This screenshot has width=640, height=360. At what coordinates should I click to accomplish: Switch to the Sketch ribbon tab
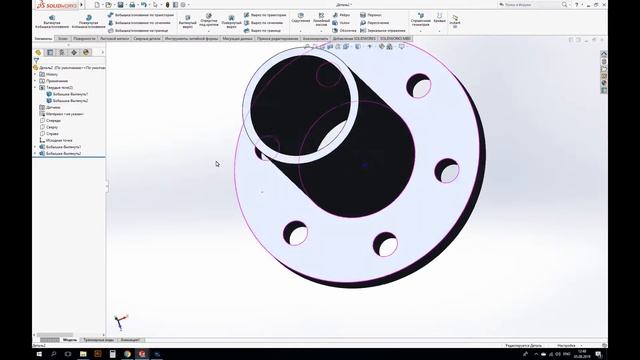click(63, 39)
